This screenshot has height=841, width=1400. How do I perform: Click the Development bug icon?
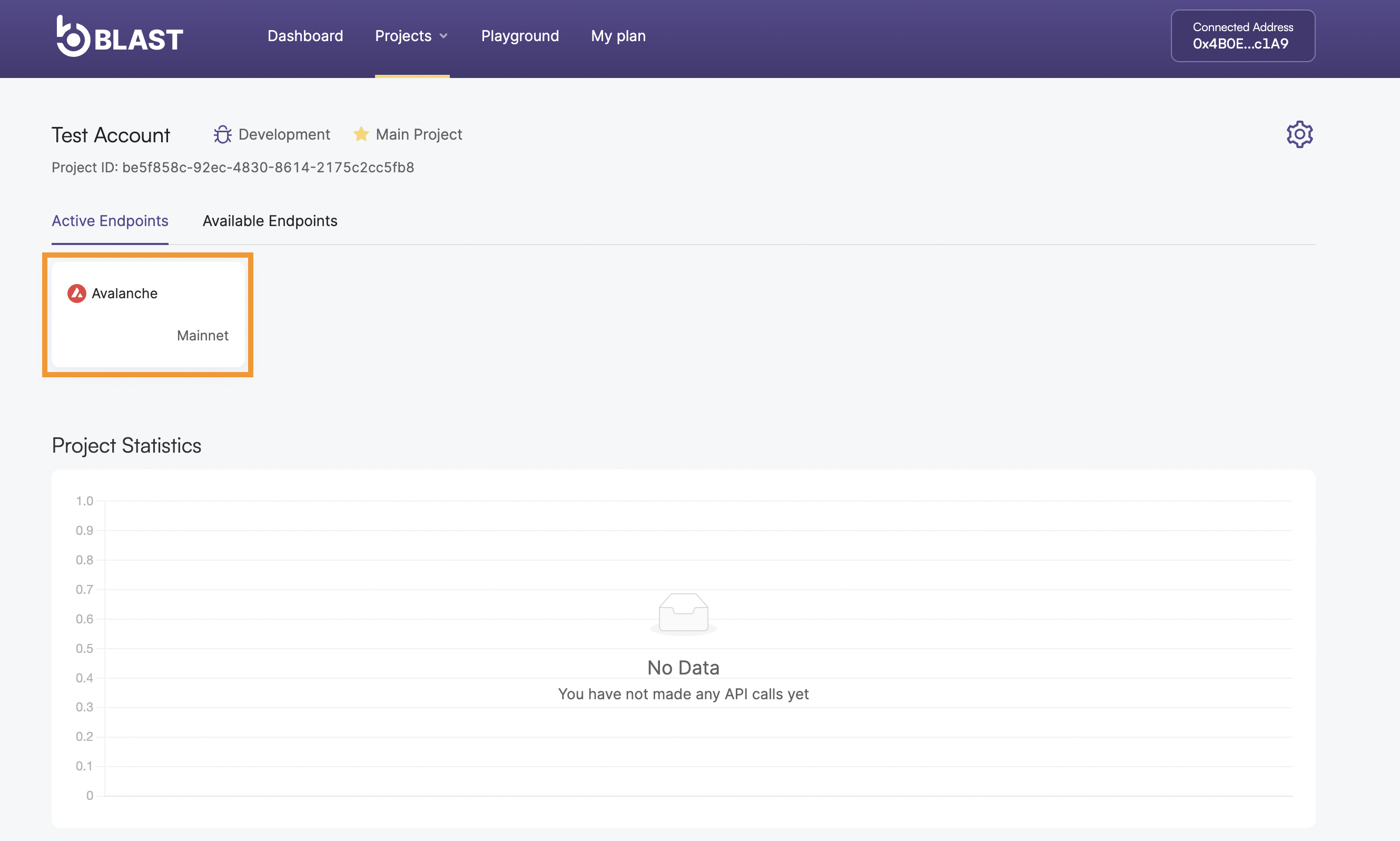coord(223,134)
